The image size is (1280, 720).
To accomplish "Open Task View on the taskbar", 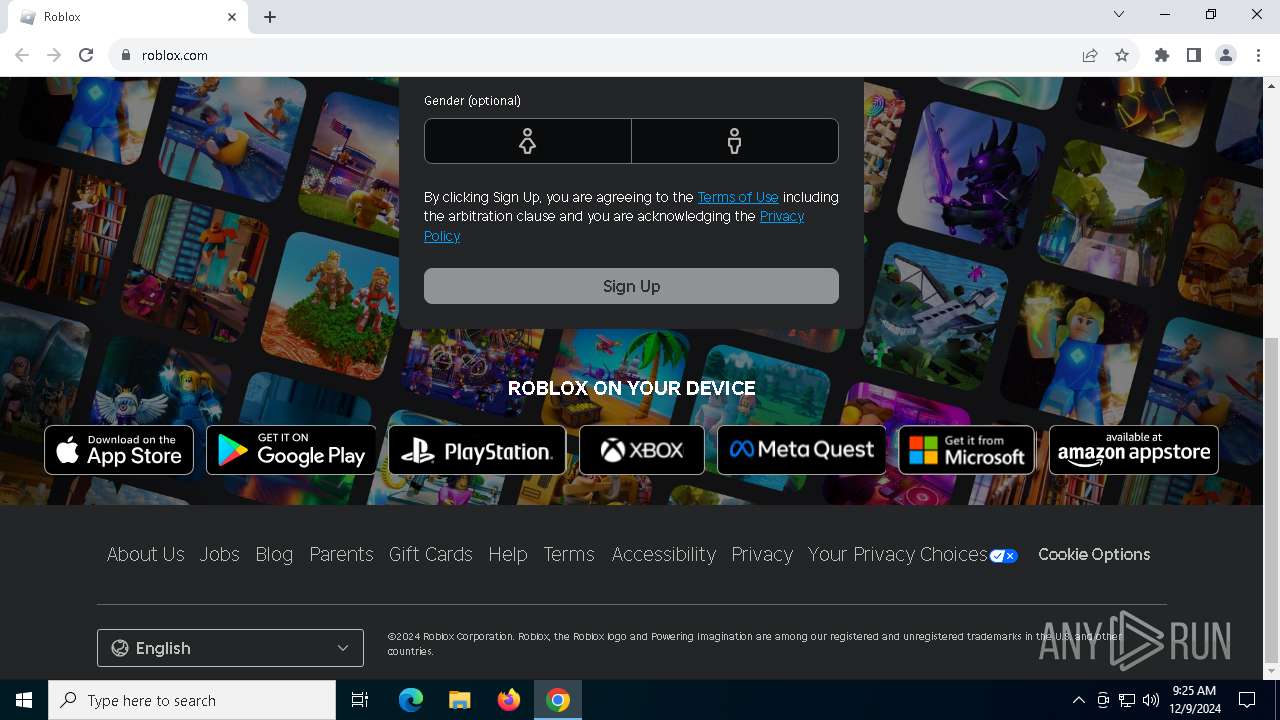I will tap(360, 700).
